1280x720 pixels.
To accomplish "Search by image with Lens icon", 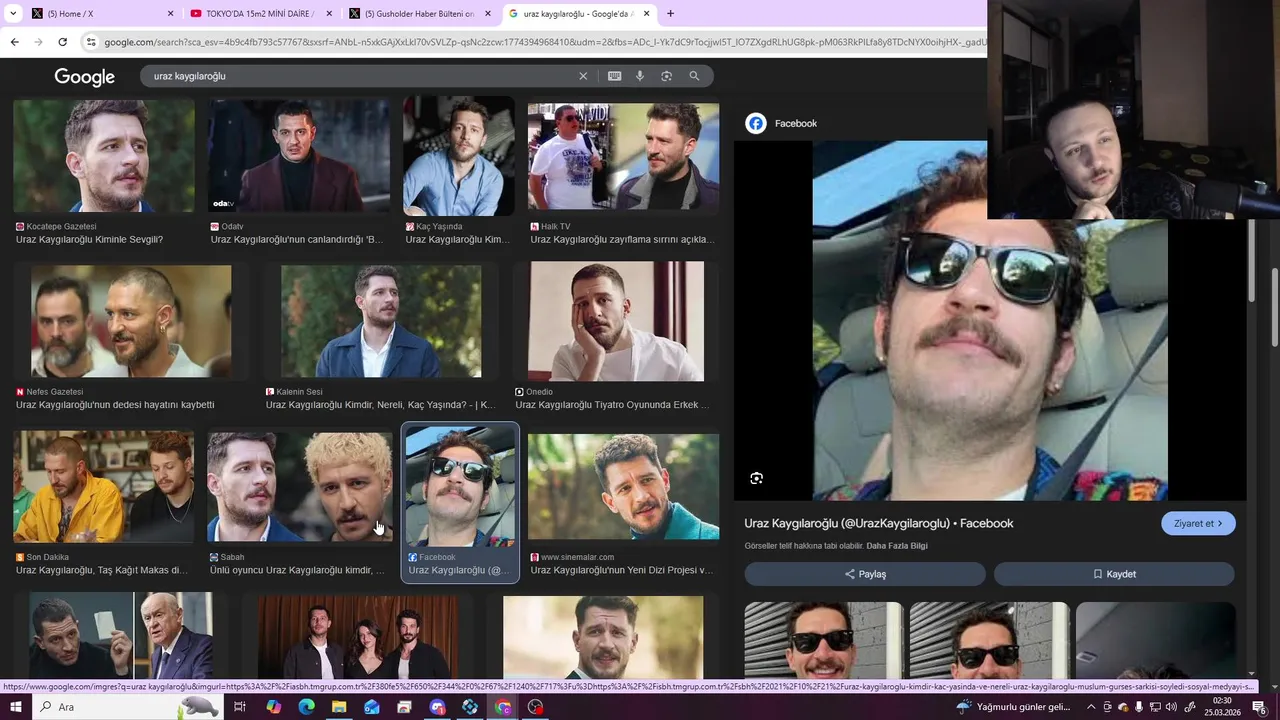I will pos(666,76).
